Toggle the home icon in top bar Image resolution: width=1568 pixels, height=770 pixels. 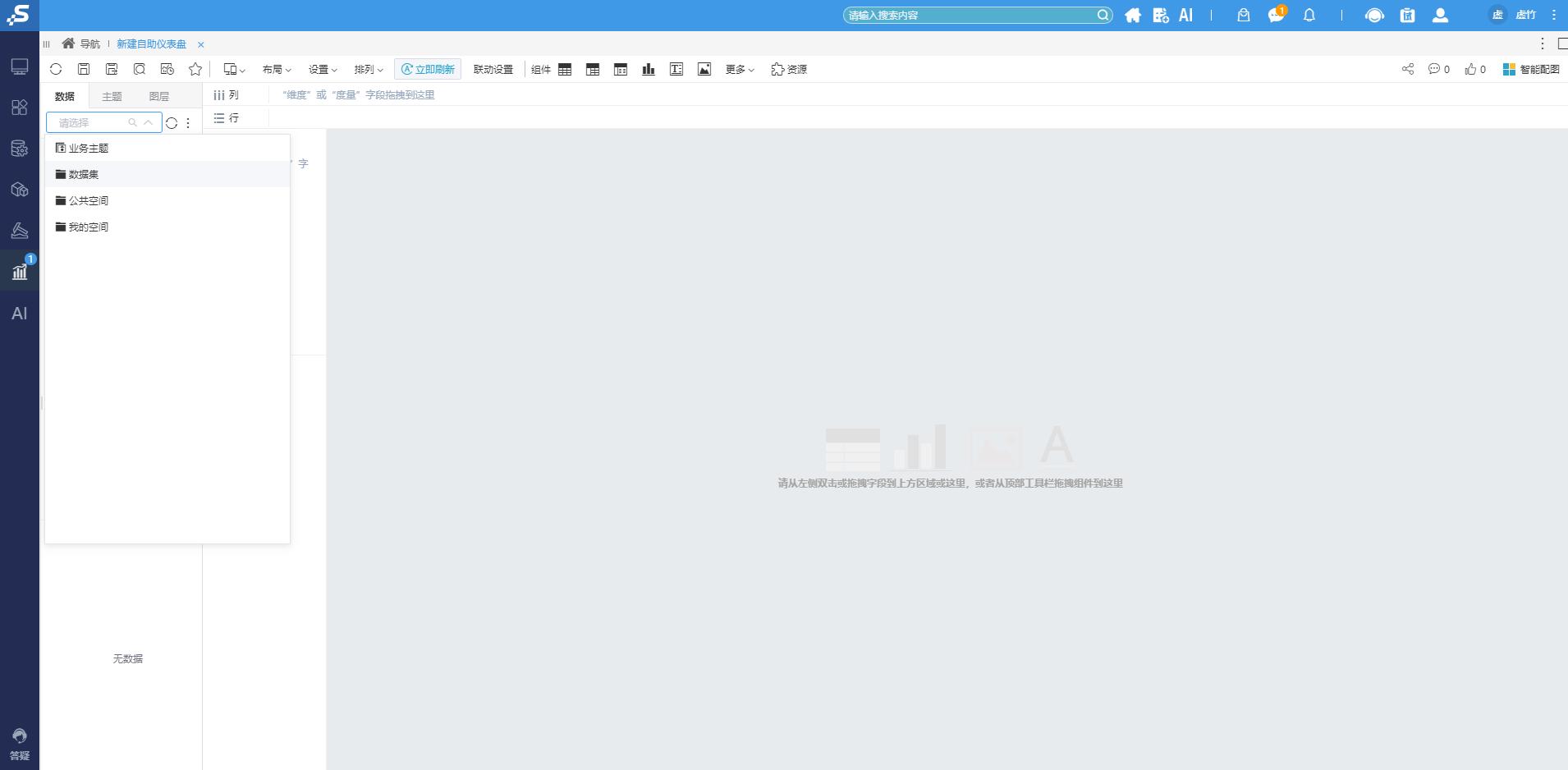pyautogui.click(x=1134, y=15)
